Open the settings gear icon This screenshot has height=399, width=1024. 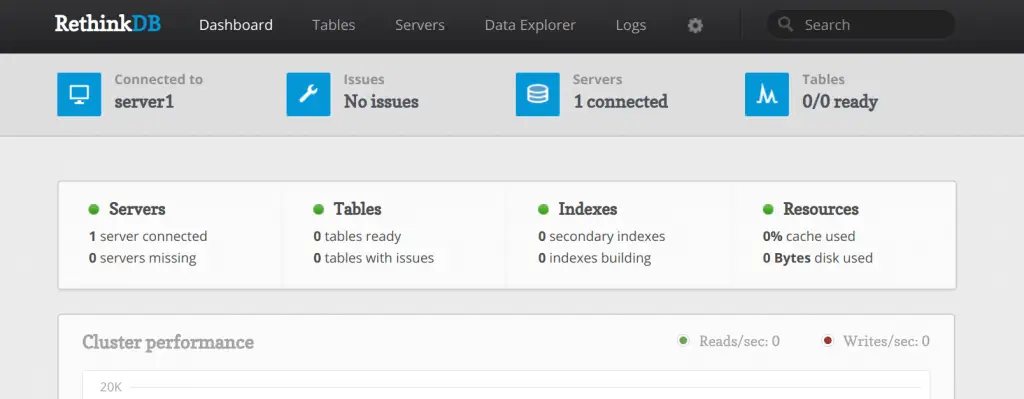pyautogui.click(x=696, y=25)
